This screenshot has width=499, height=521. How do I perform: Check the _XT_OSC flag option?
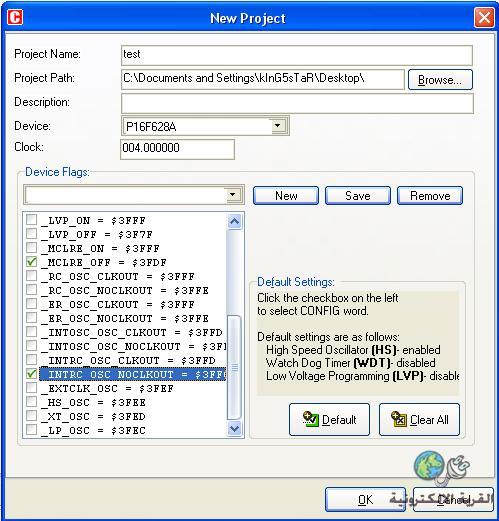pos(31,416)
